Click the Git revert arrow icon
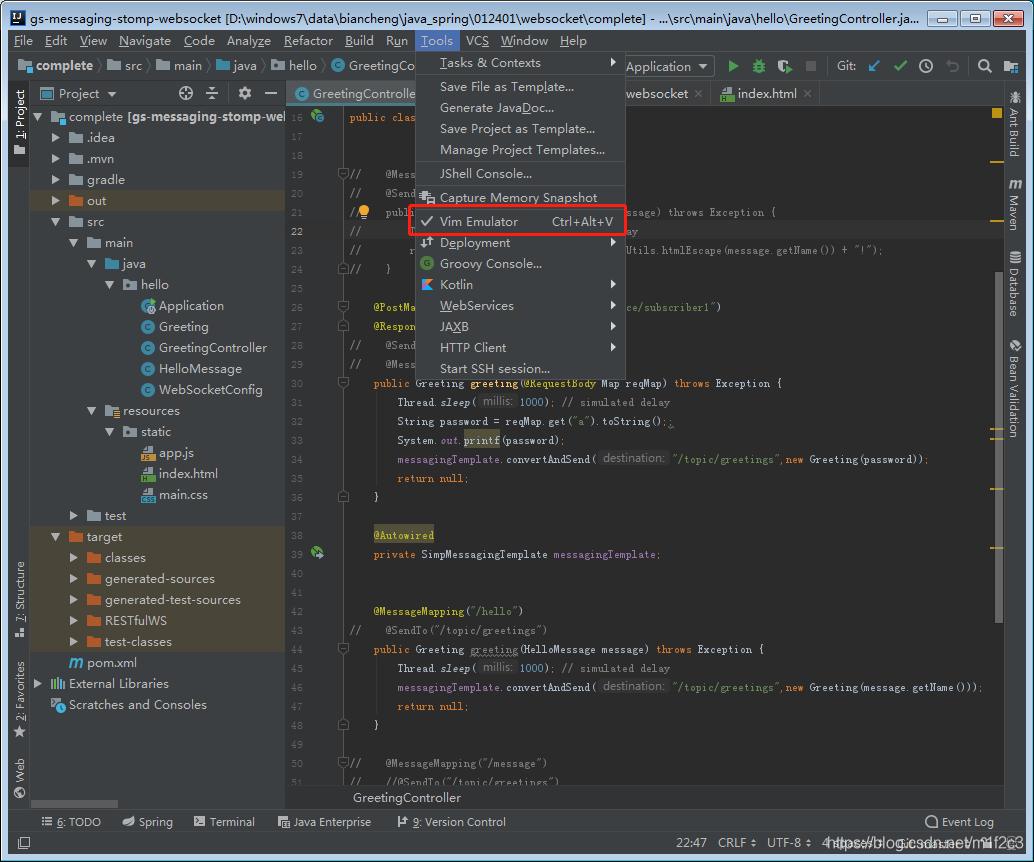The image size is (1034, 862). point(952,66)
